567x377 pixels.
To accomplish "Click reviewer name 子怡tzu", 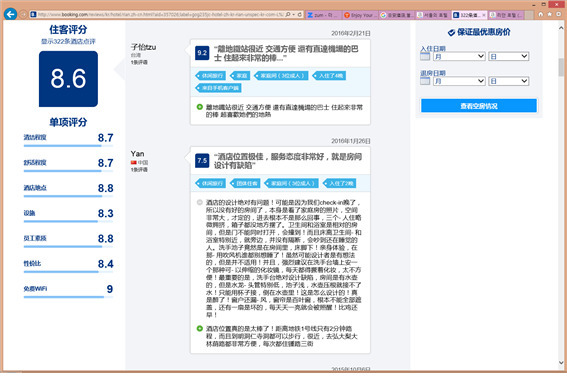I will pyautogui.click(x=144, y=47).
